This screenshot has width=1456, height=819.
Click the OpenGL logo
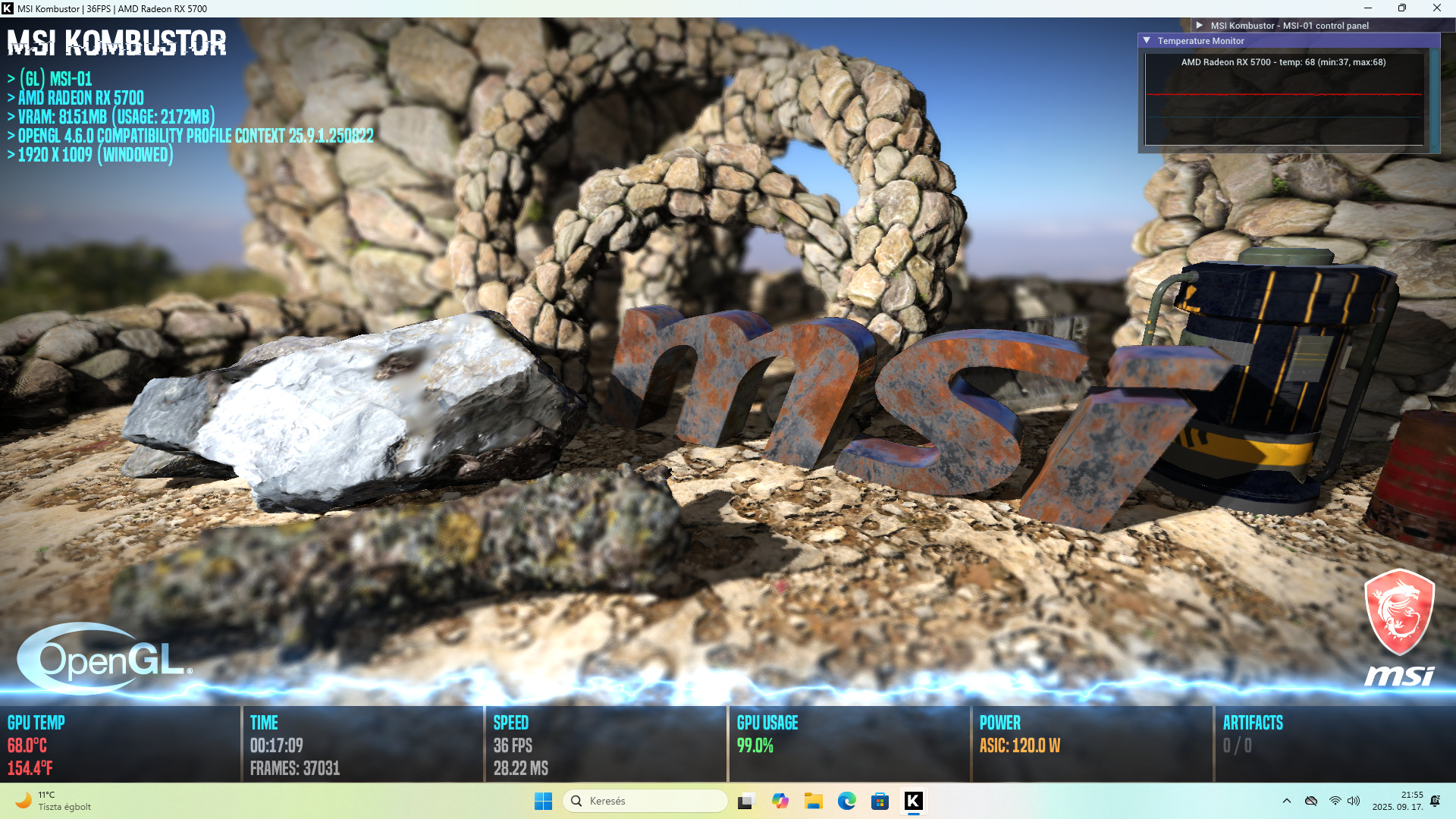click(x=105, y=659)
